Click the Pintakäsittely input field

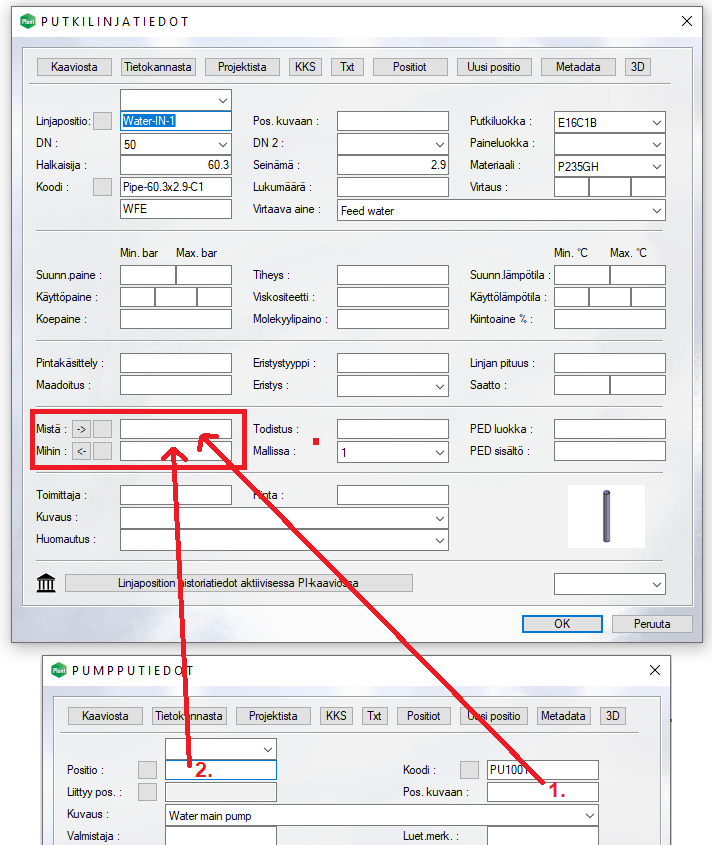(176, 363)
